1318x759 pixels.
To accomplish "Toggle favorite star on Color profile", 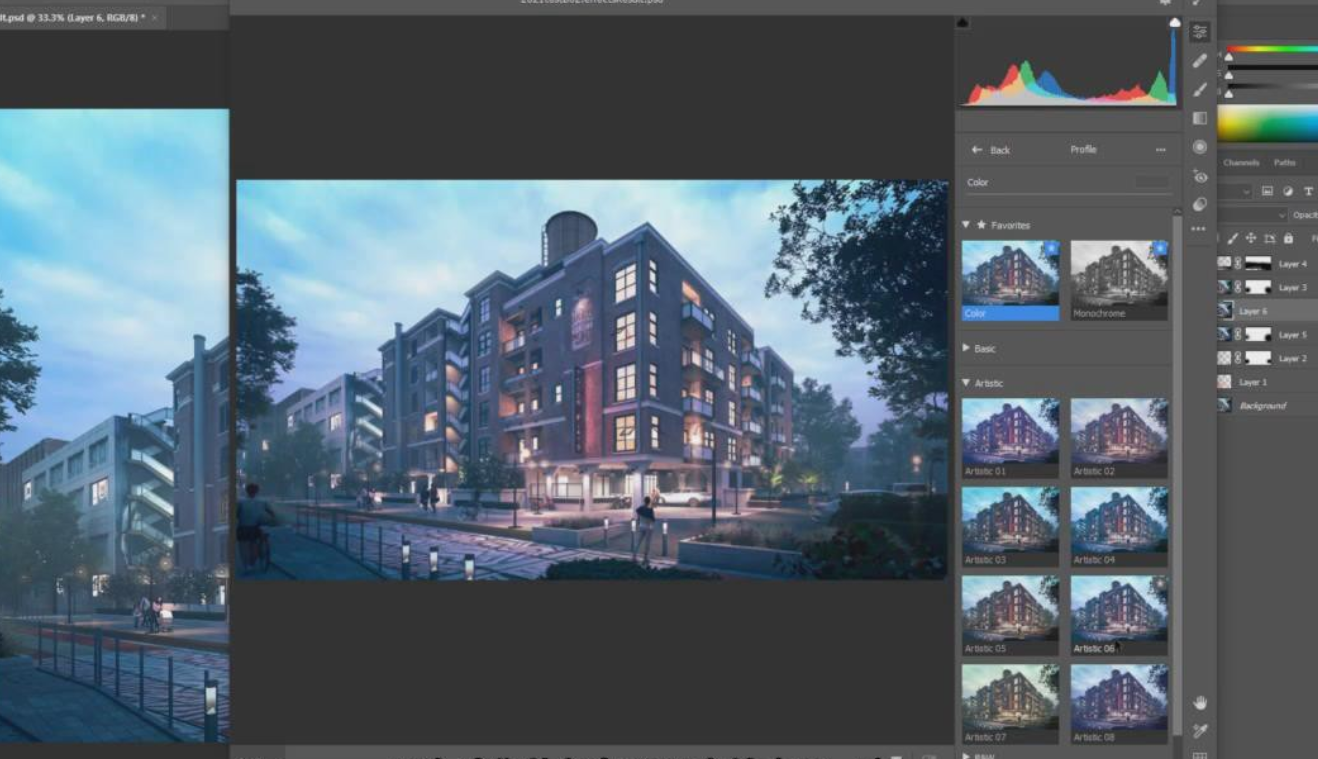I will tap(1052, 247).
